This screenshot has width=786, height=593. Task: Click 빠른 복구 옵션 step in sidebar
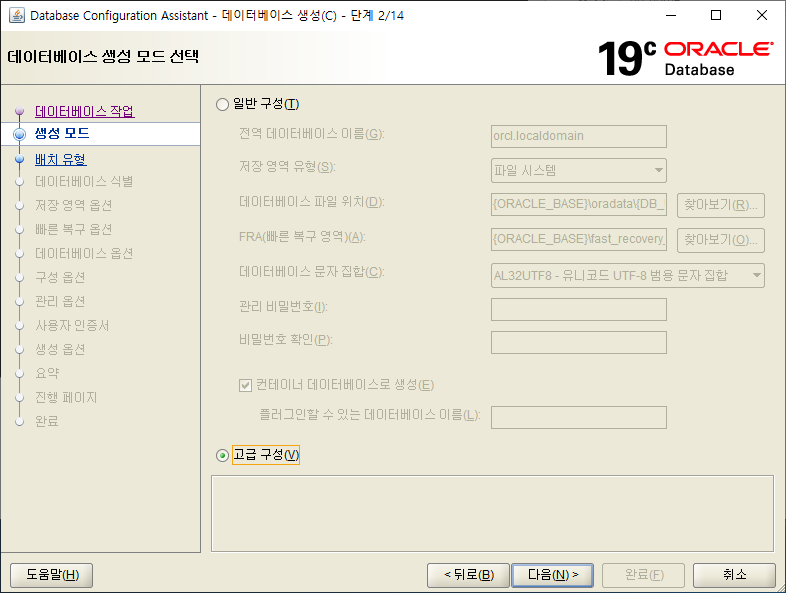(73, 230)
